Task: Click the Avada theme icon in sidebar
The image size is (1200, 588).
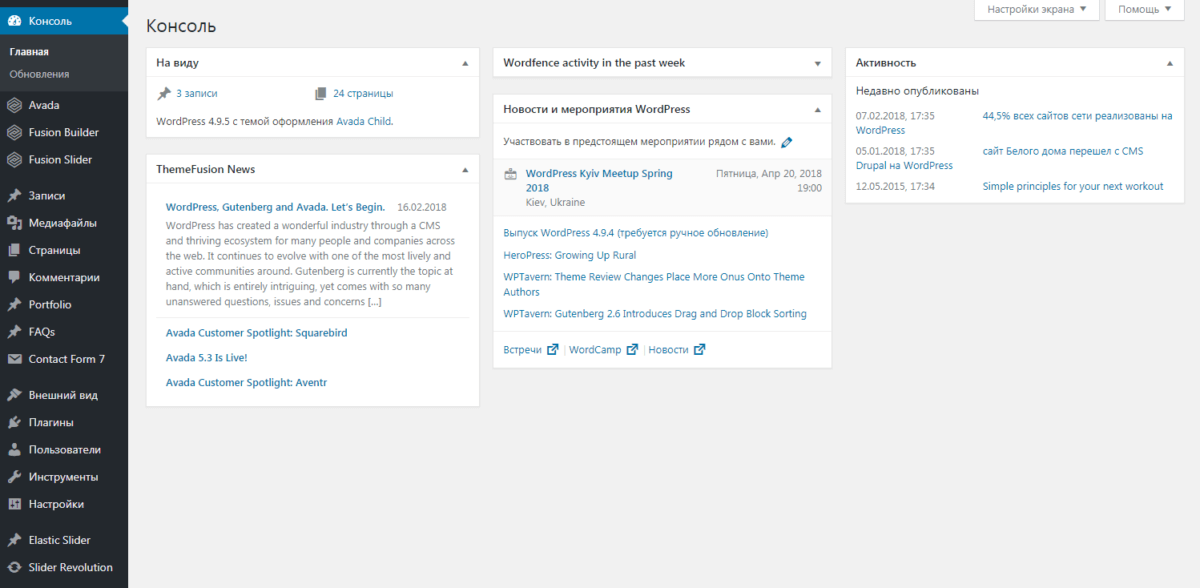Action: point(14,105)
